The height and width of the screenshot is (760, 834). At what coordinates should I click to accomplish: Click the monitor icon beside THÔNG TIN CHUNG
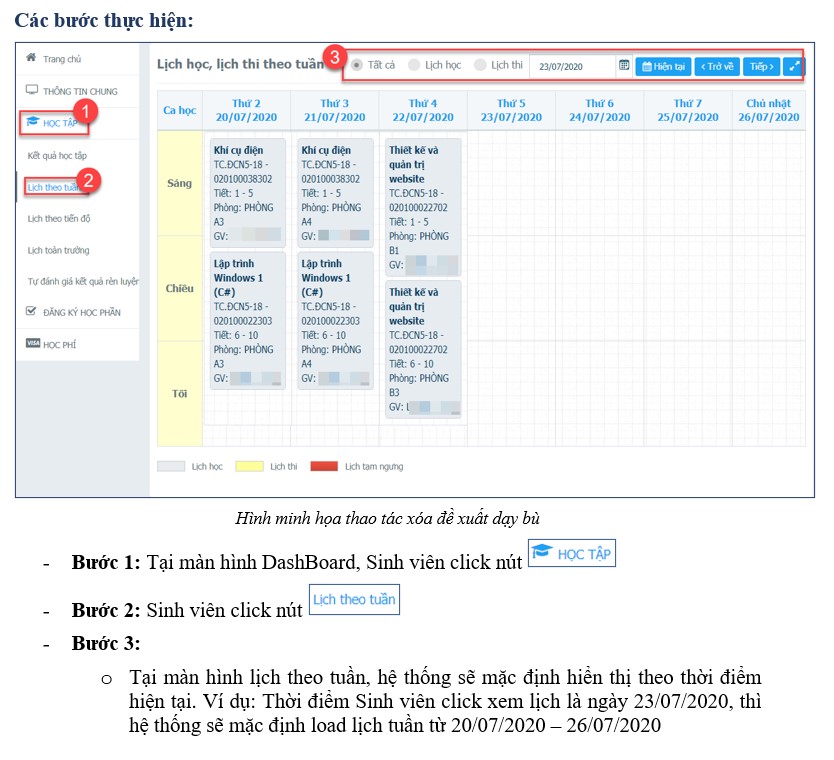coord(32,90)
